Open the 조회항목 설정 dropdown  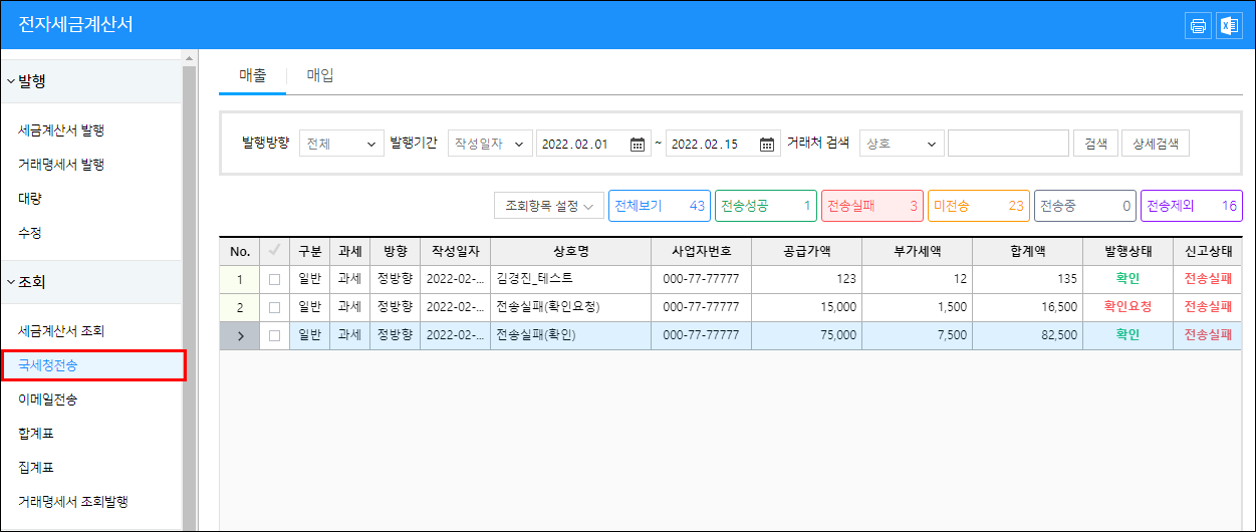pos(549,206)
